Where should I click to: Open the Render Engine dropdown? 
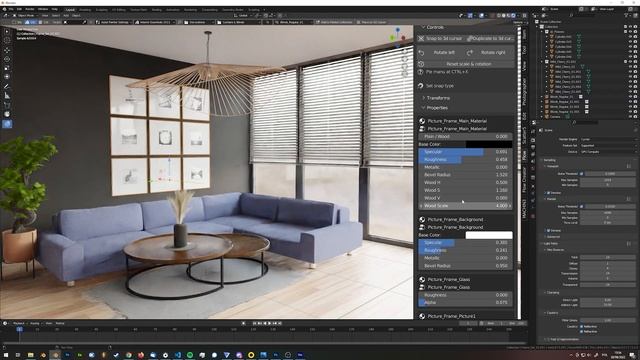608,140
